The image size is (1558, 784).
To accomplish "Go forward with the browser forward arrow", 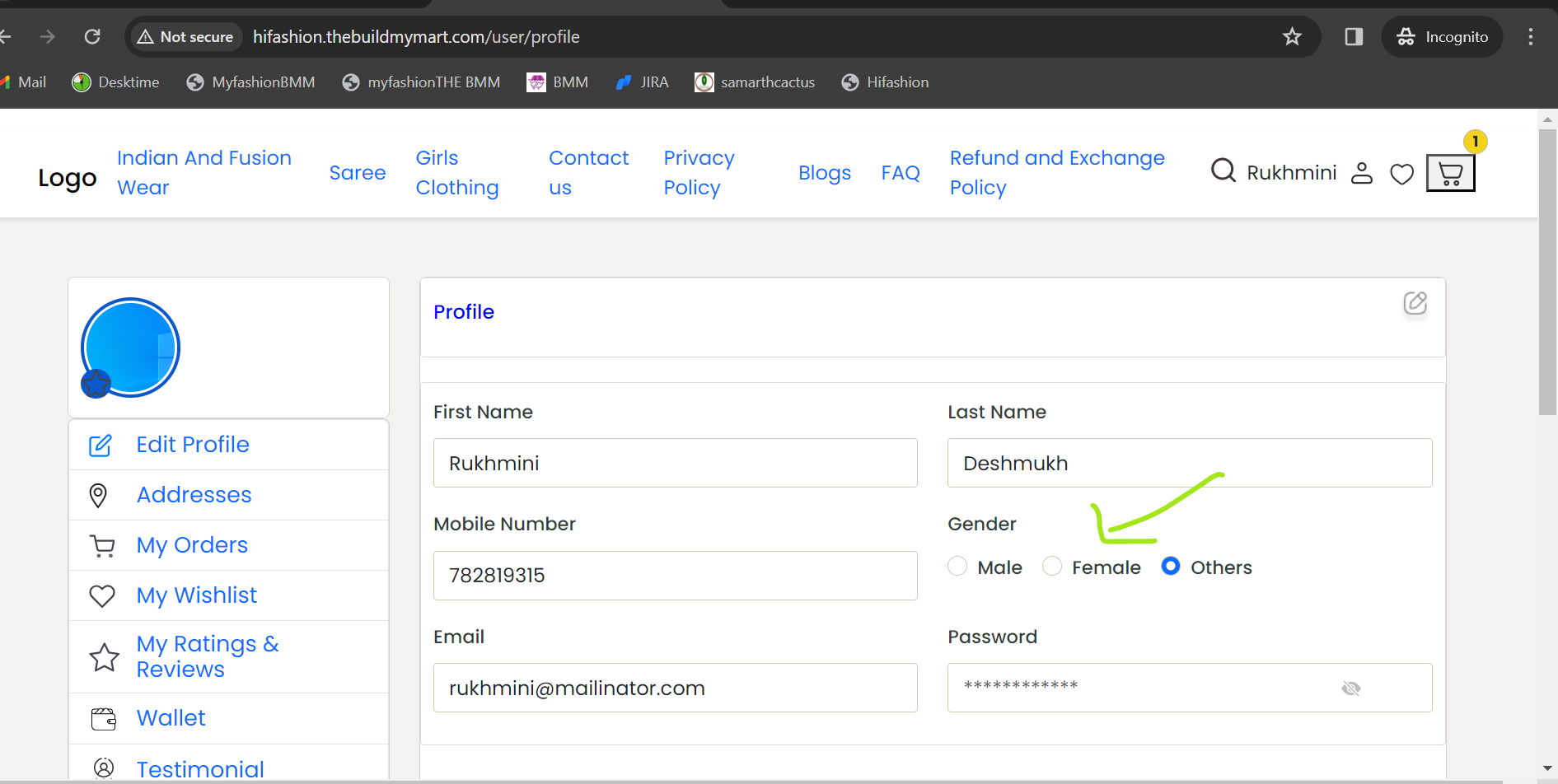I will [48, 36].
